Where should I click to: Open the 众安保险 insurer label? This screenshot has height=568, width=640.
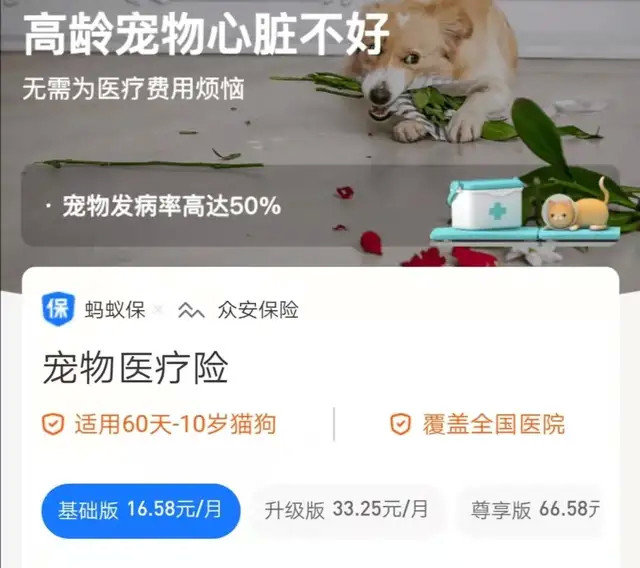258,310
